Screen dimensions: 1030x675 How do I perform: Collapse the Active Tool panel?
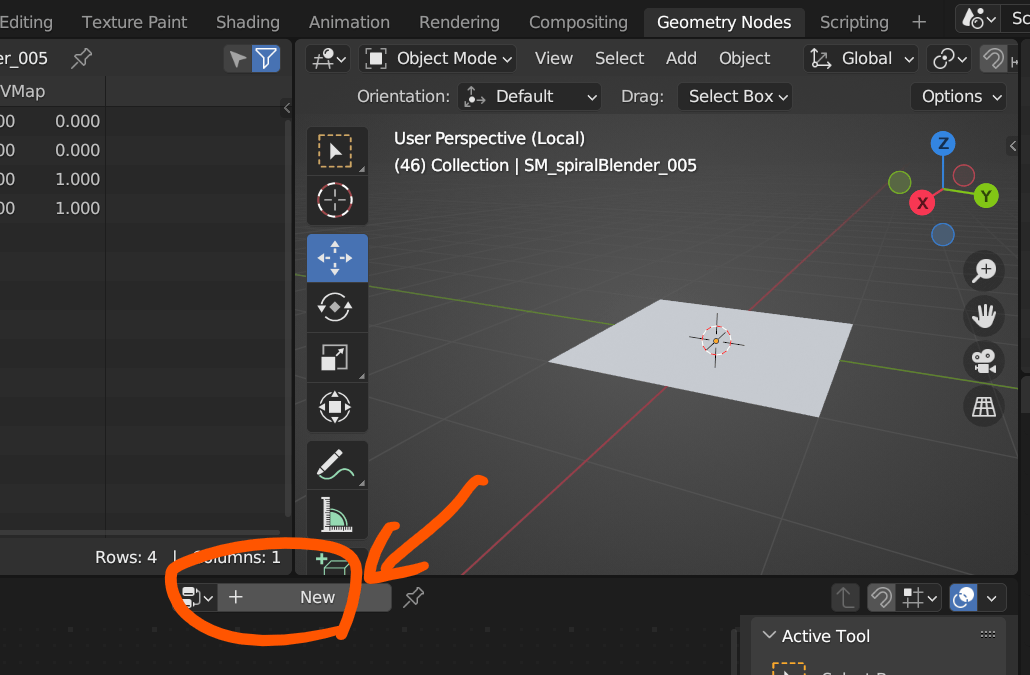[x=769, y=635]
